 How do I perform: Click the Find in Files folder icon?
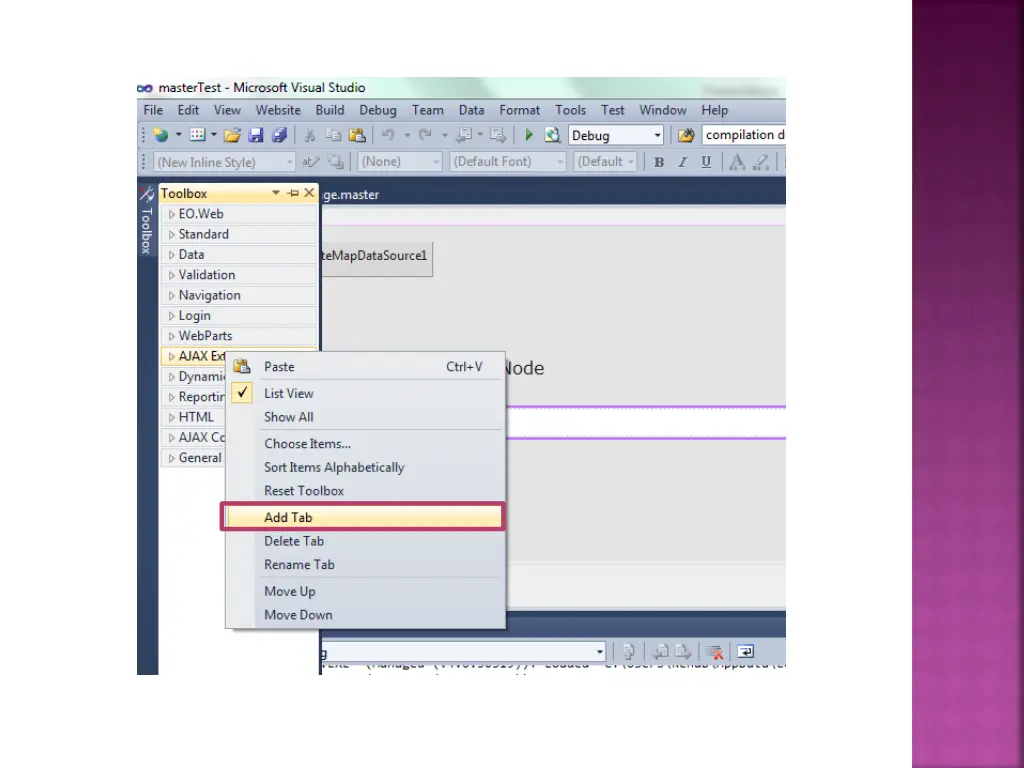(x=686, y=135)
